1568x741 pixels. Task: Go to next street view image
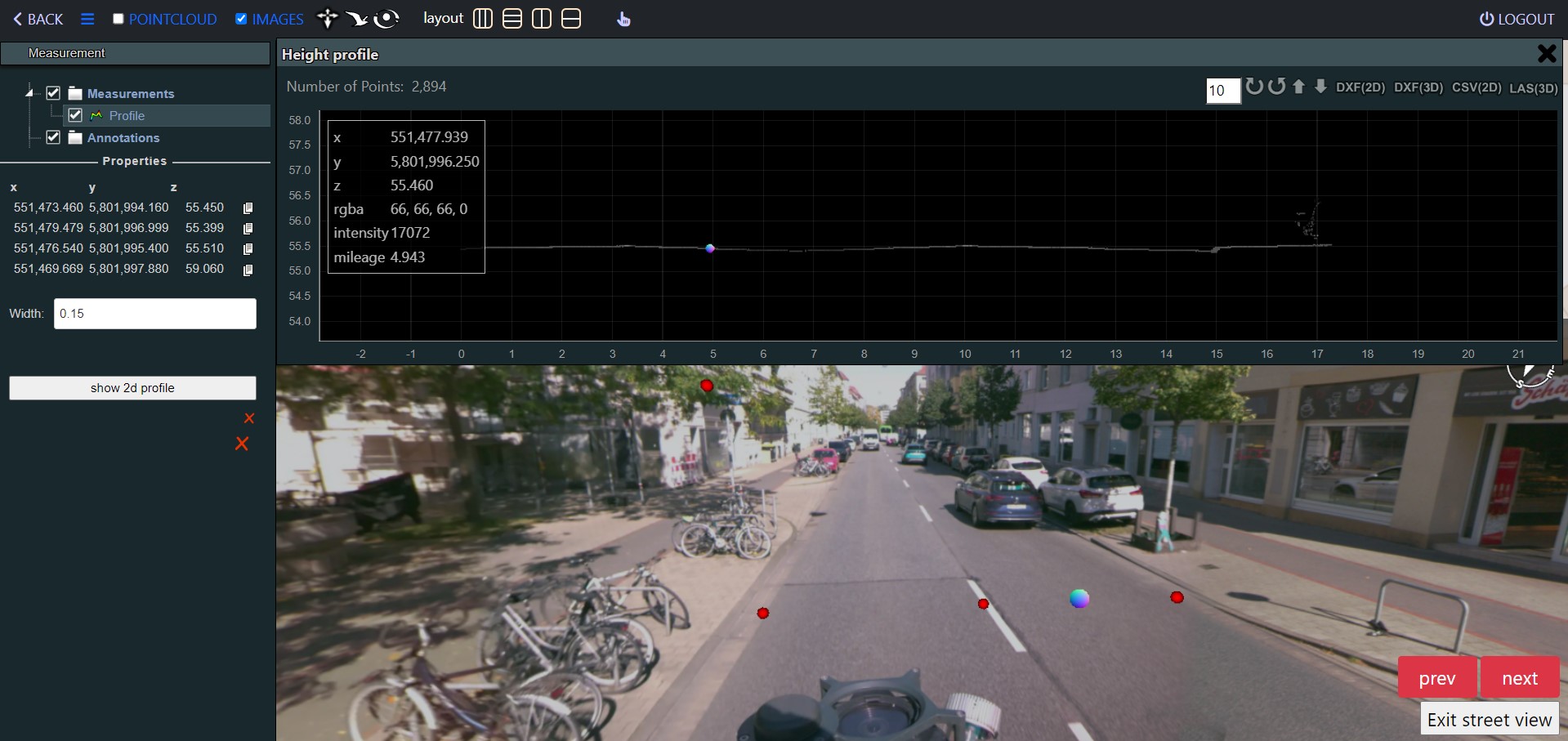(1520, 677)
